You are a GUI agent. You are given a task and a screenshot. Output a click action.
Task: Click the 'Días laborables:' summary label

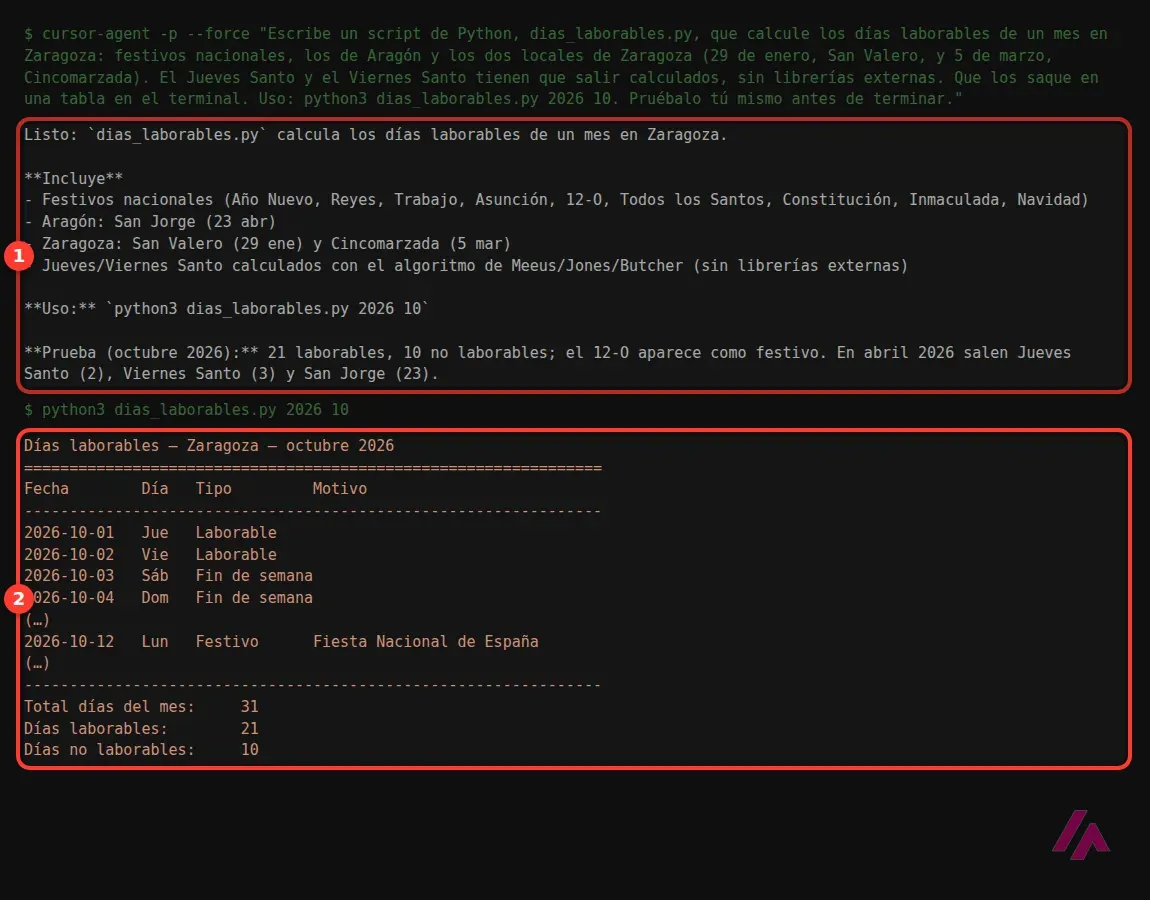point(96,728)
